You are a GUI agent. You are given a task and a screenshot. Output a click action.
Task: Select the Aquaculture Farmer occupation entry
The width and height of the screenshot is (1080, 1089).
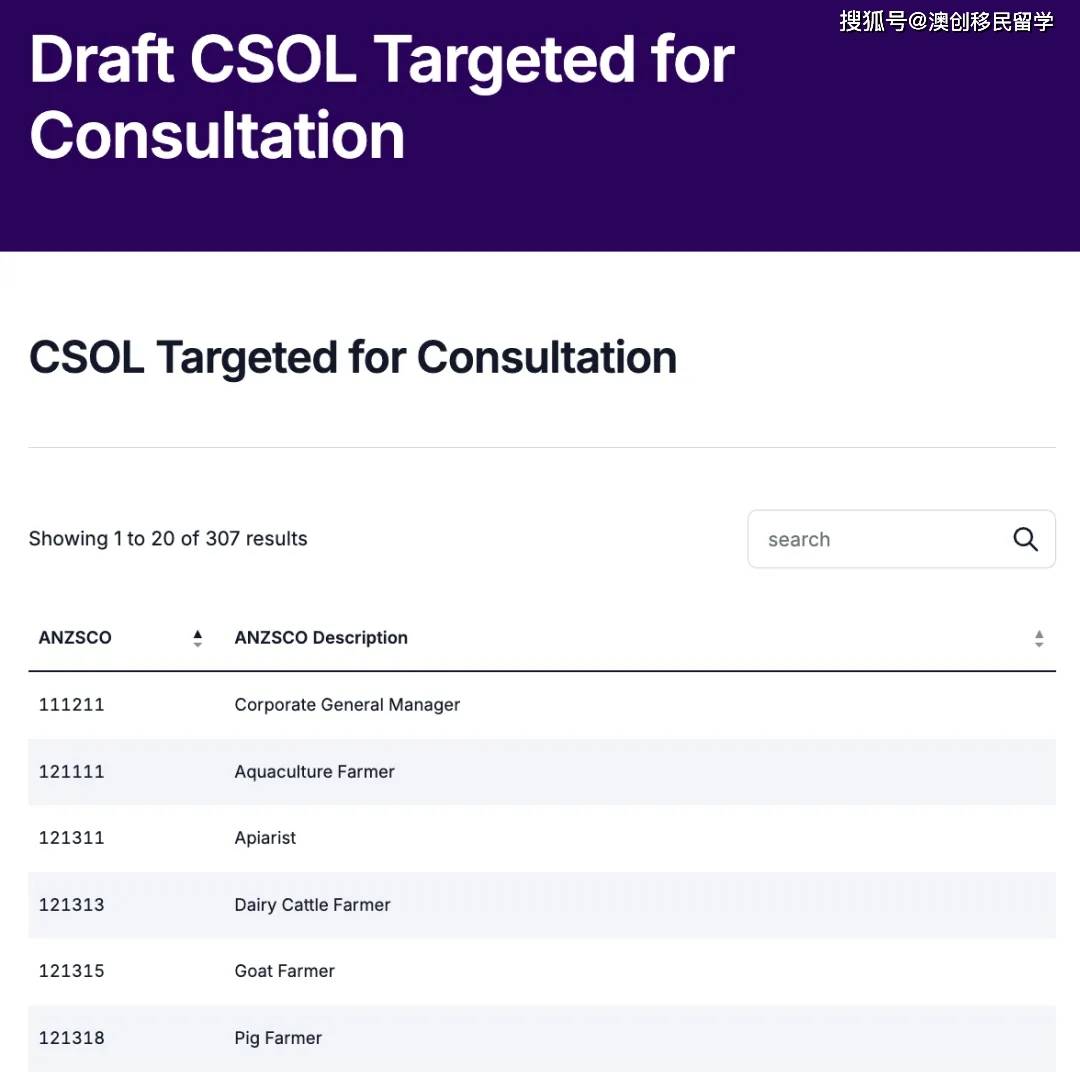tap(314, 772)
